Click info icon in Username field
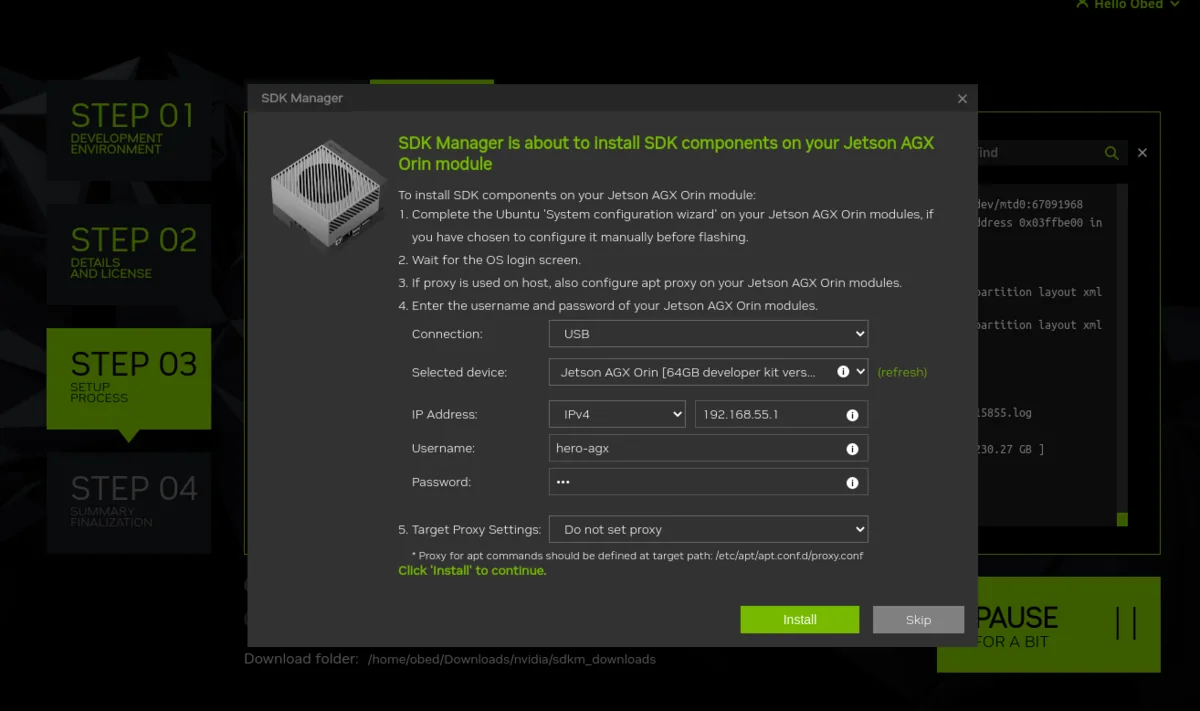The image size is (1200, 711). [853, 449]
